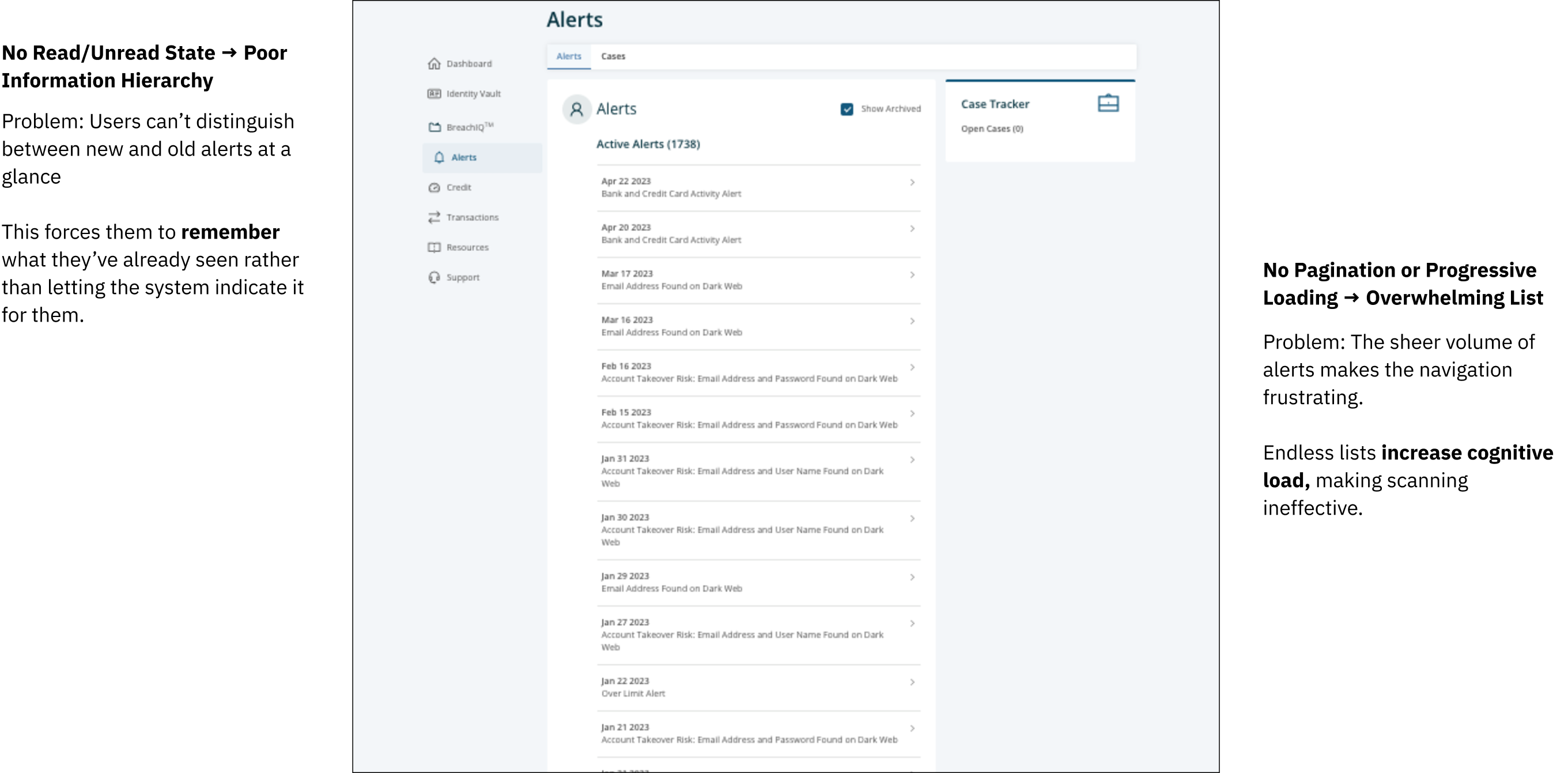Expand the Apr 22 2023 alert chevron

coord(912,183)
